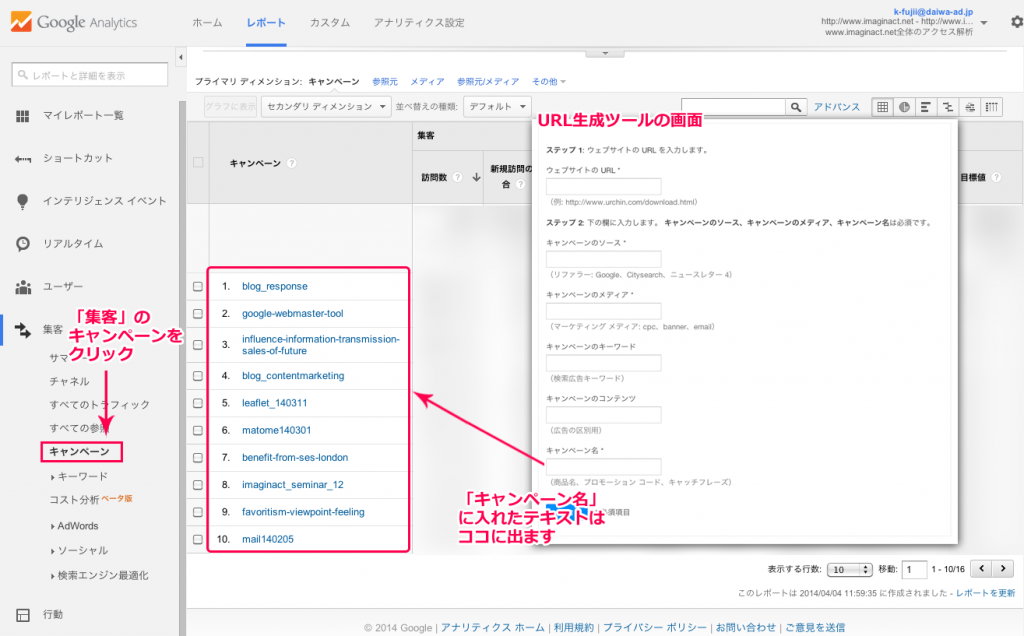Click the レポートを更新 link
This screenshot has height=636, width=1024.
[985, 593]
